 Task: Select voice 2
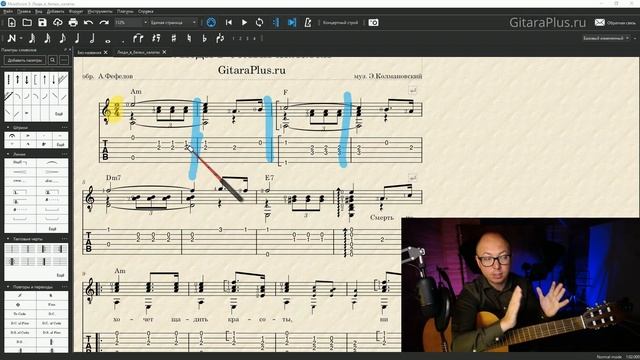(x=240, y=38)
